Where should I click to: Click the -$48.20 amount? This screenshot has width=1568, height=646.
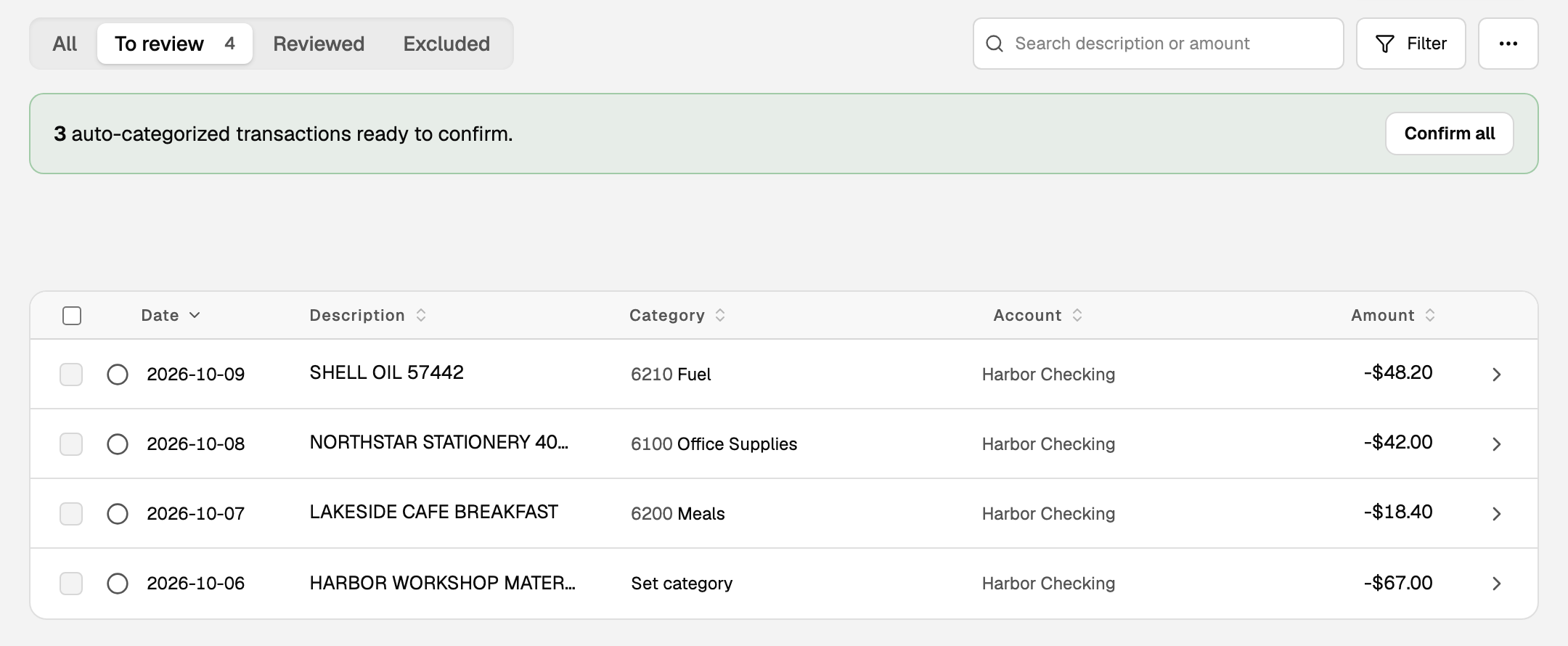1398,372
